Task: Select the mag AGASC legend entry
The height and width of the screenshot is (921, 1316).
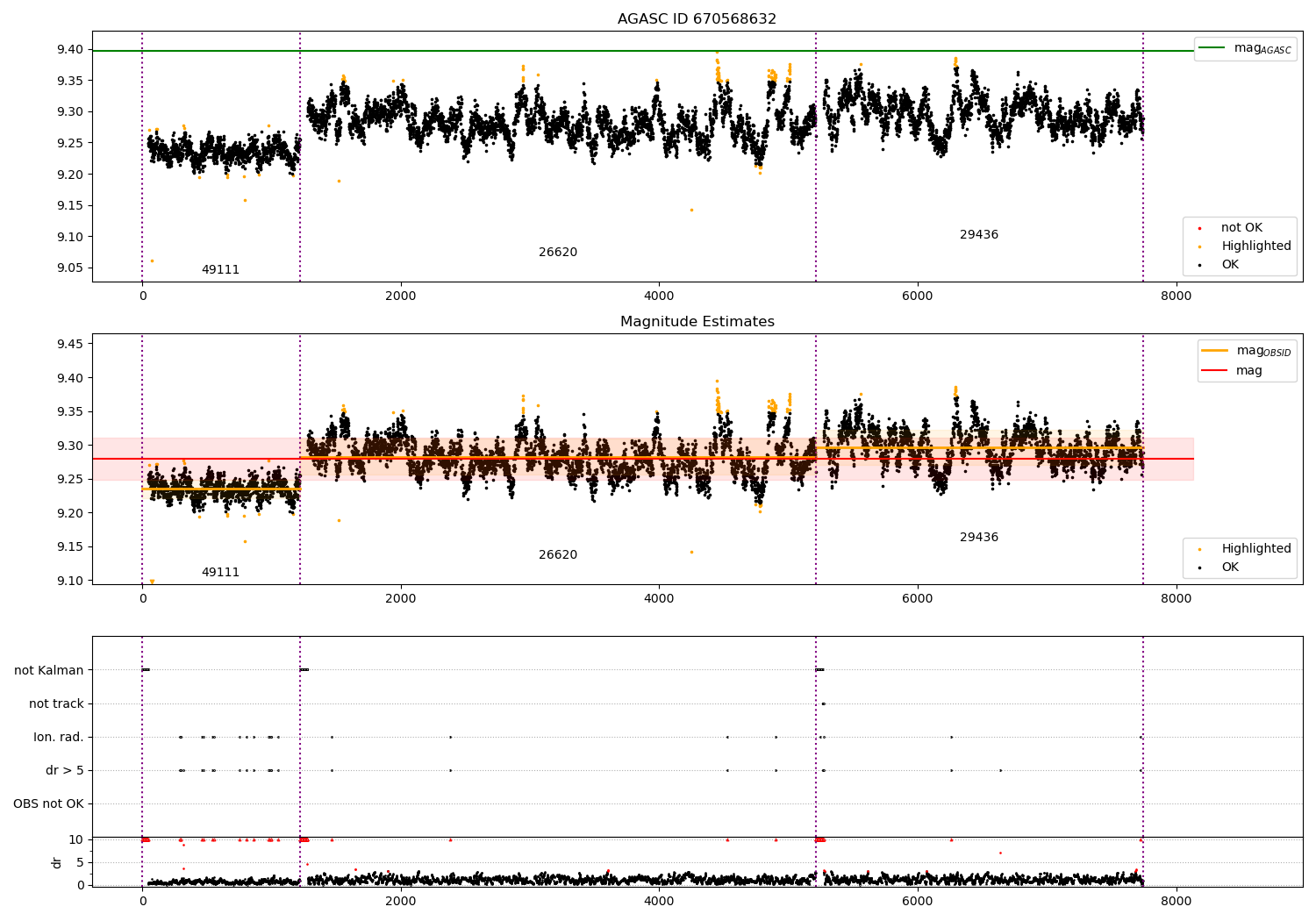Action: click(1245, 48)
